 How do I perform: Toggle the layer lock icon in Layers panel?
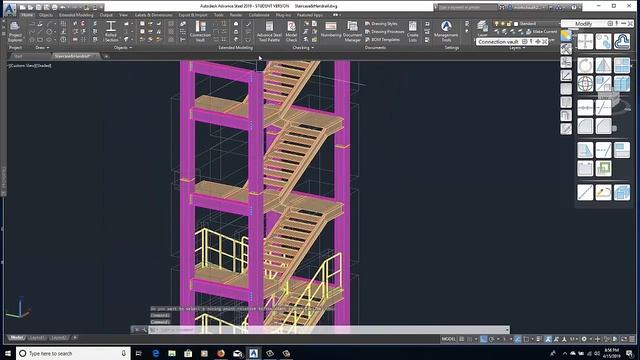click(x=509, y=24)
